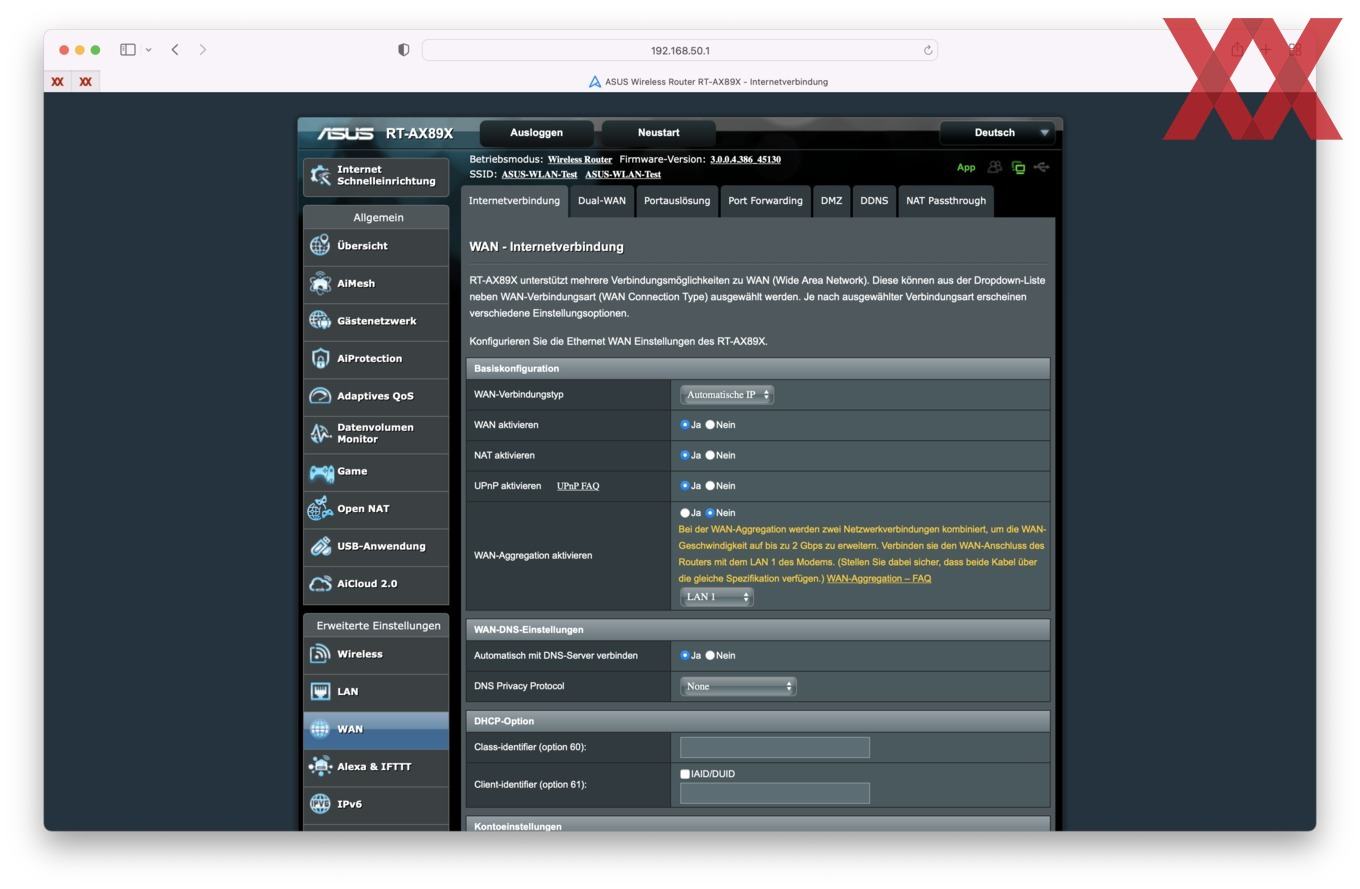Open the Internet Schnelleinrichtung wizard icon

tap(320, 175)
